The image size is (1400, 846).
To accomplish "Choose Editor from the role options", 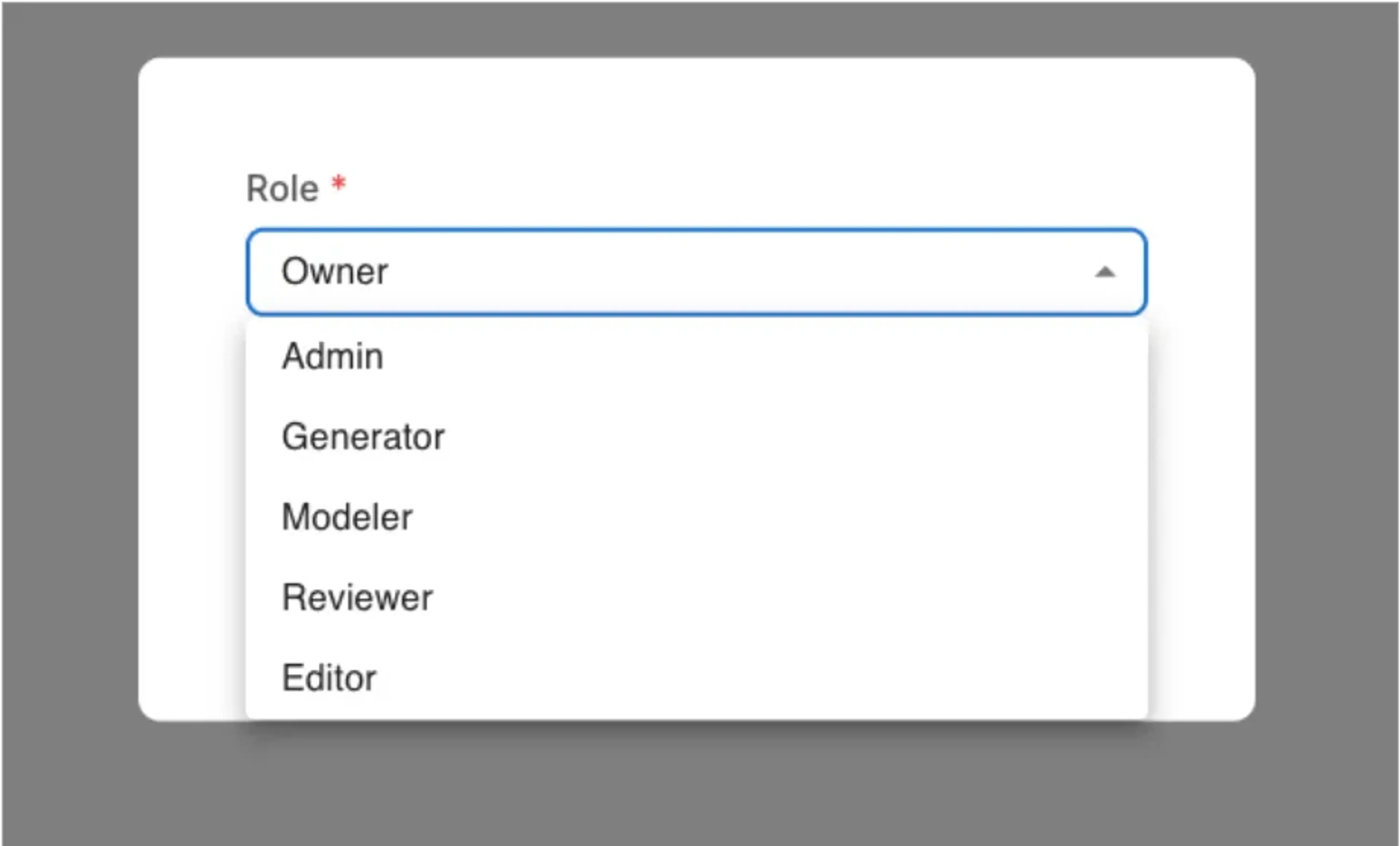I will pyautogui.click(x=329, y=678).
